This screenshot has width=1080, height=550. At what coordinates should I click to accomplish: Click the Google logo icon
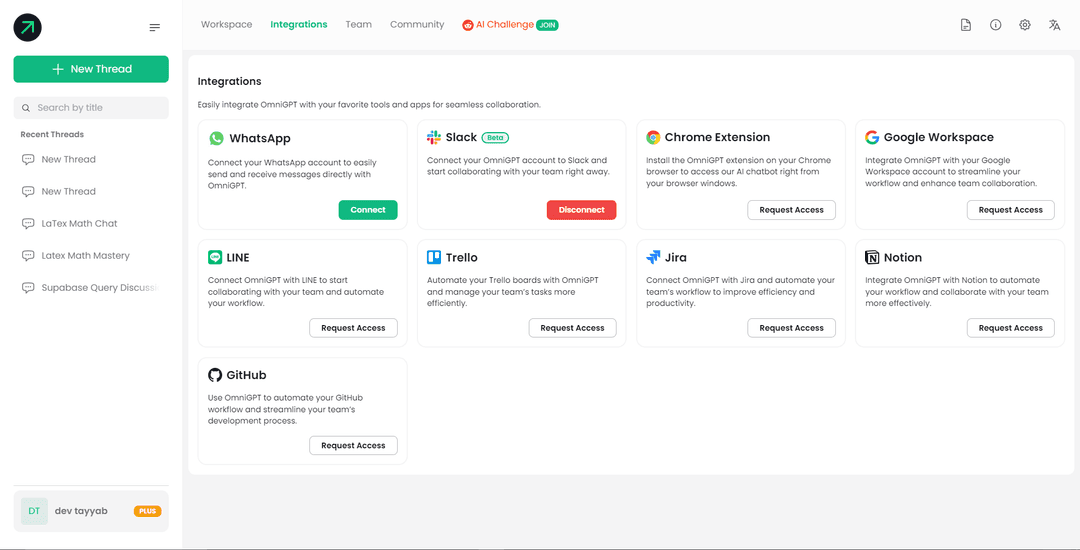[x=872, y=137]
